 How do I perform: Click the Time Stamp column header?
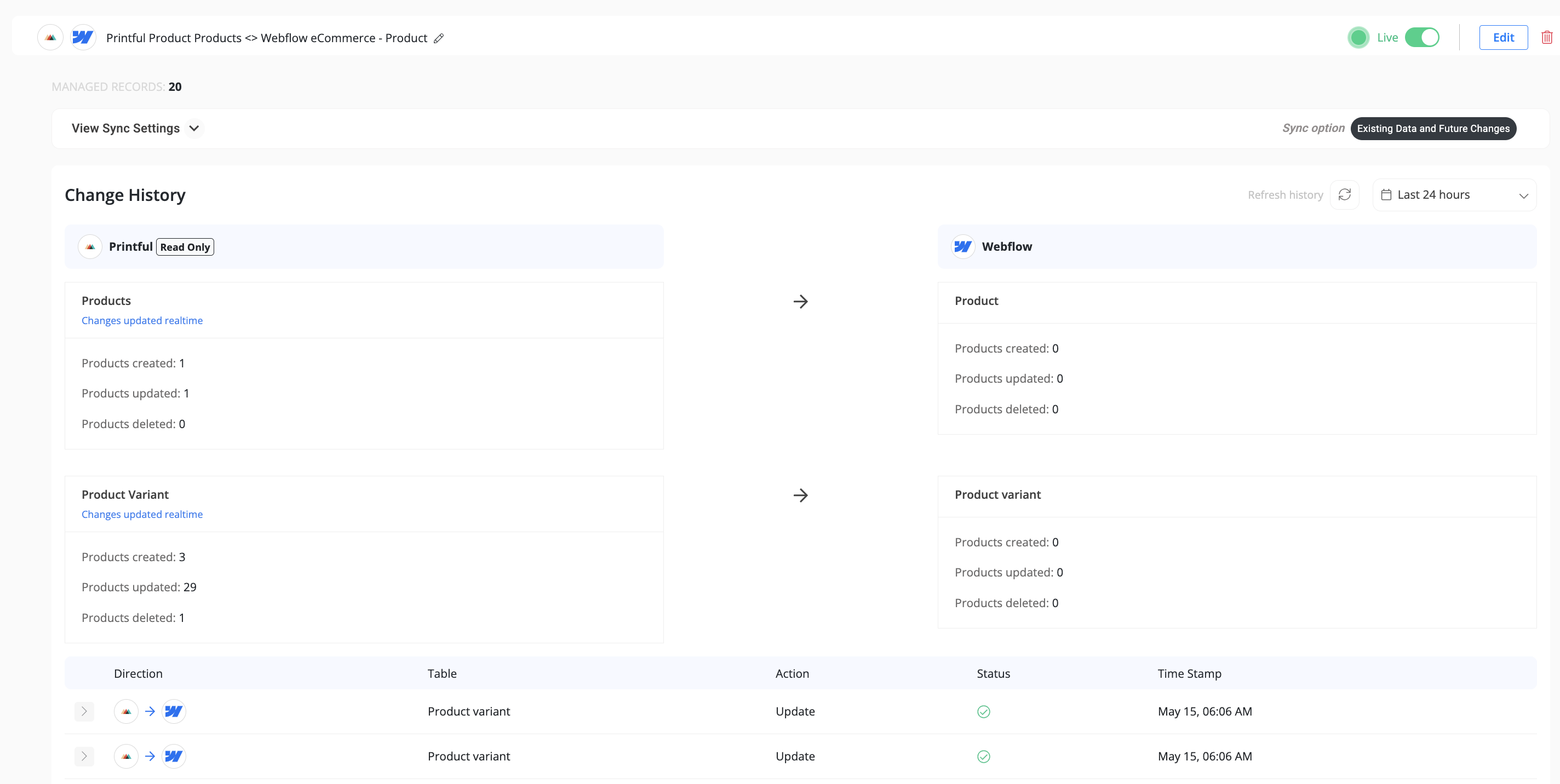(1189, 673)
